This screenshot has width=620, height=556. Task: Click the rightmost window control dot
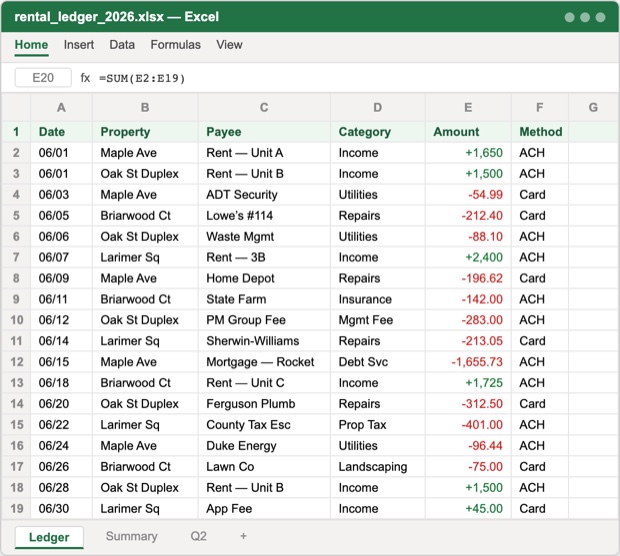(x=600, y=17)
